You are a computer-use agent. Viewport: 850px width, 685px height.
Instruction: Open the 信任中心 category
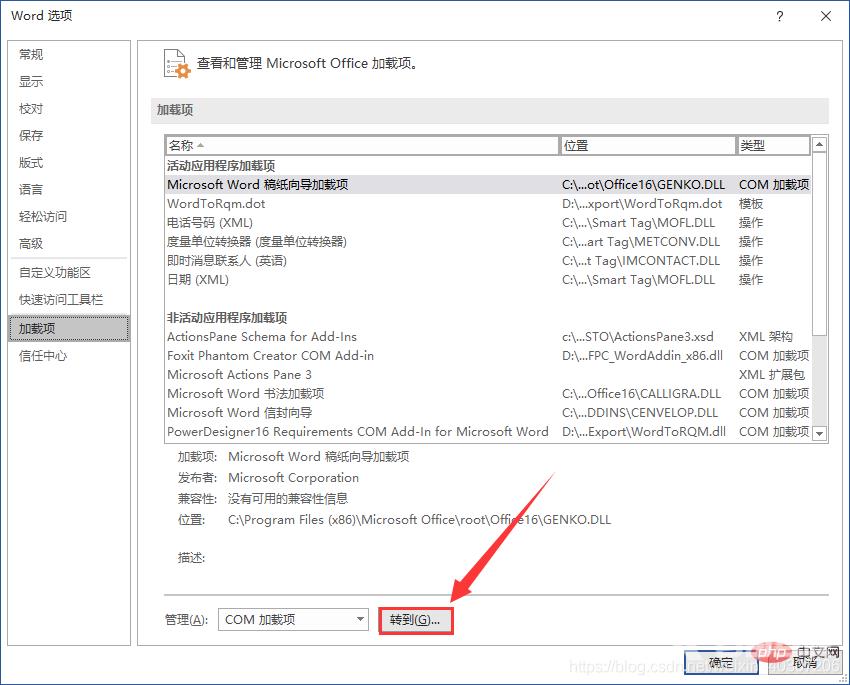tap(43, 356)
